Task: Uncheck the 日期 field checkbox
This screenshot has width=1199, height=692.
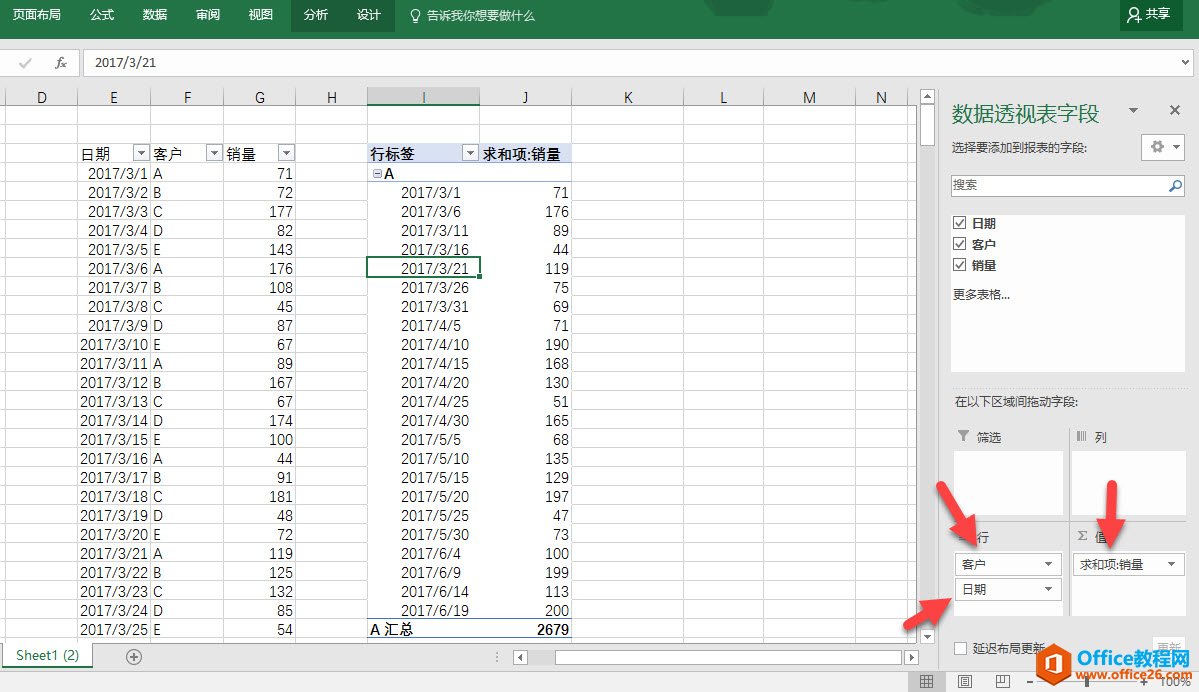Action: (x=960, y=223)
